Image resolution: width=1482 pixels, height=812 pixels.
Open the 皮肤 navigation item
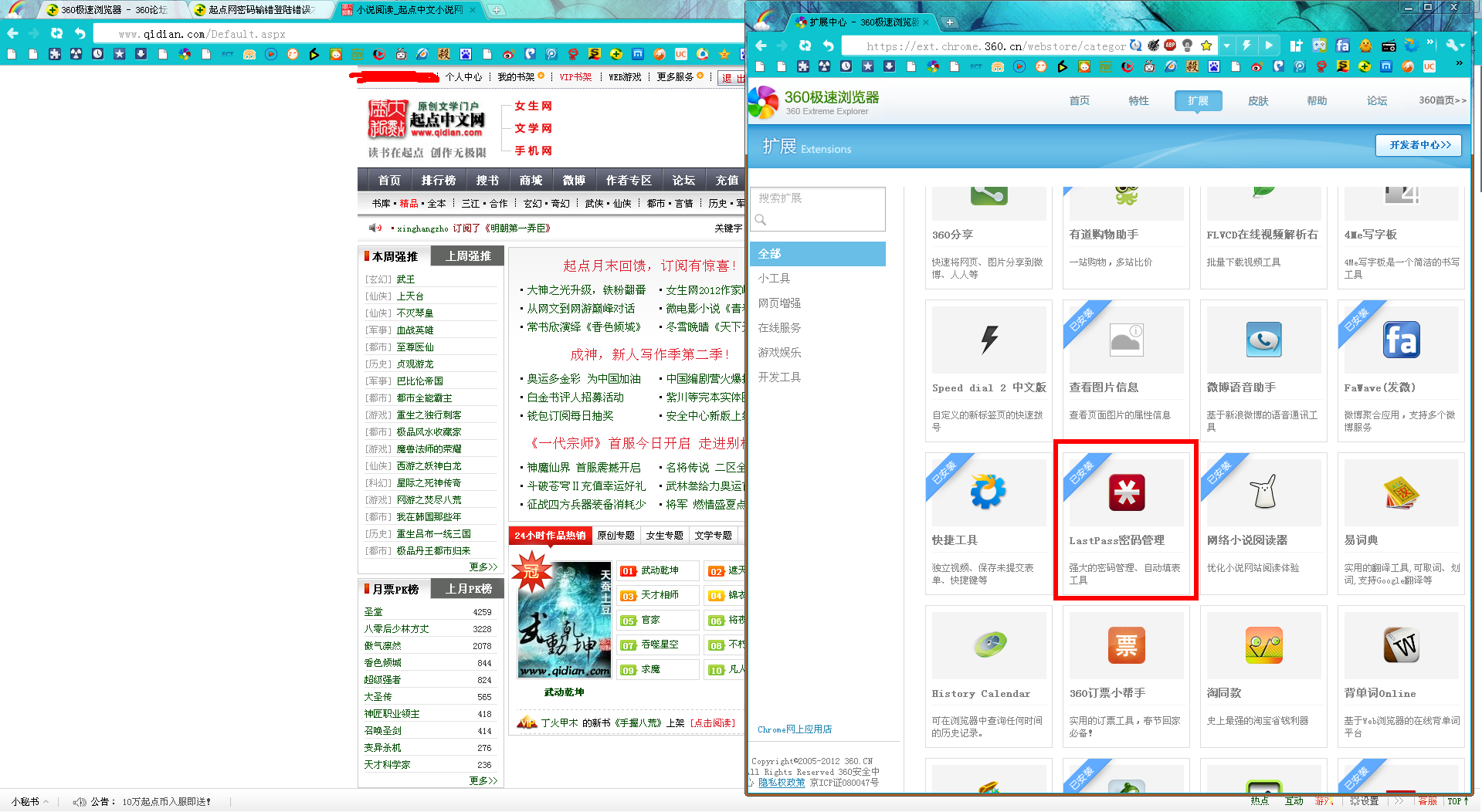click(1258, 101)
